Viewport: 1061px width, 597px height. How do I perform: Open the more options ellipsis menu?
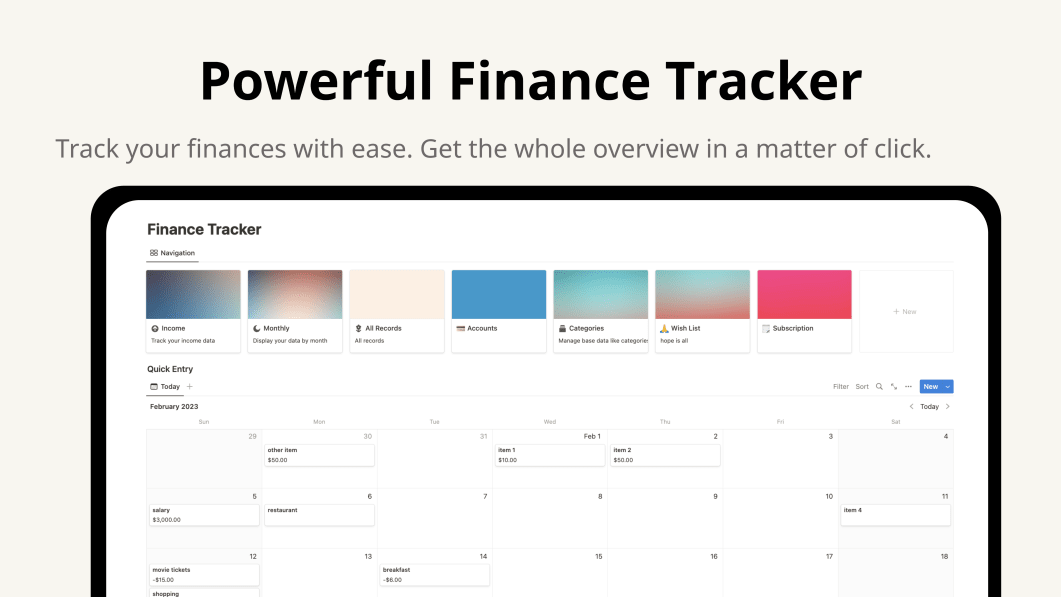(908, 386)
